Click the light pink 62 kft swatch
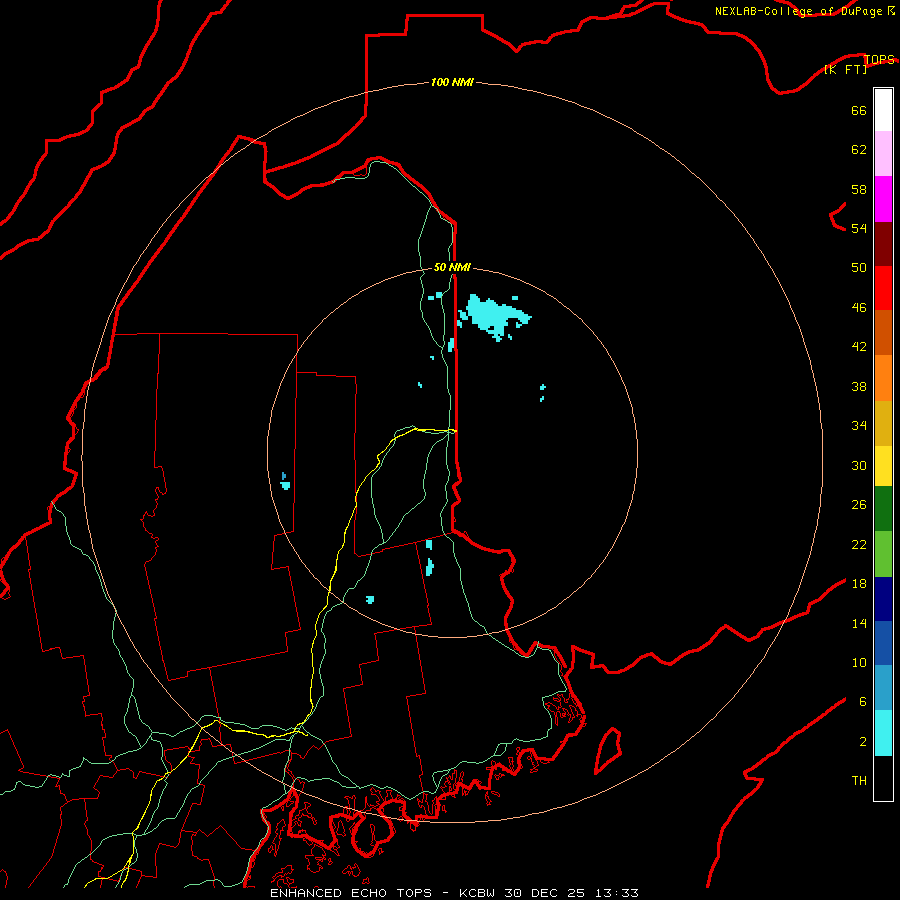Image resolution: width=900 pixels, height=900 pixels. pos(883,153)
